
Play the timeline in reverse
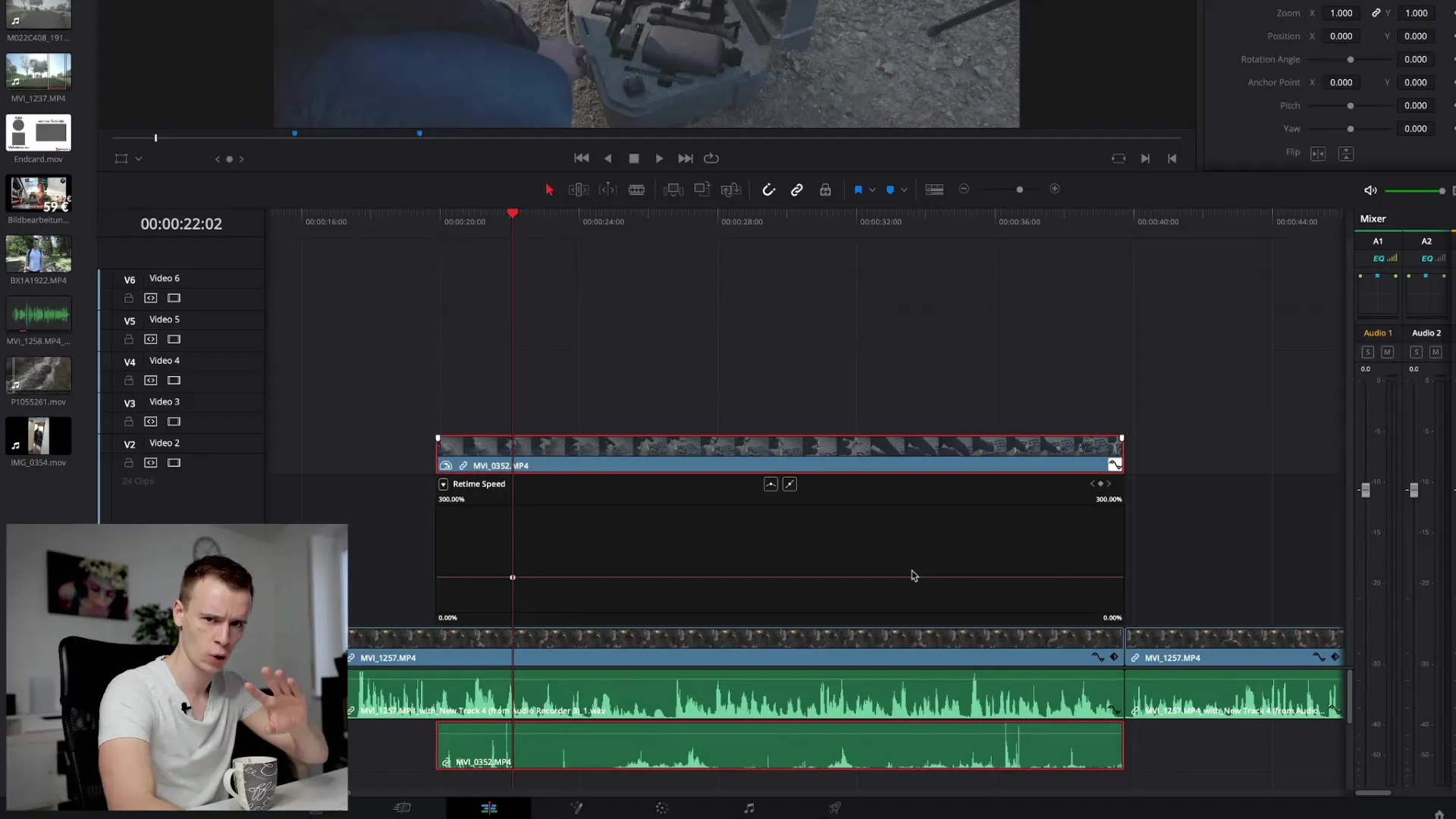(607, 158)
